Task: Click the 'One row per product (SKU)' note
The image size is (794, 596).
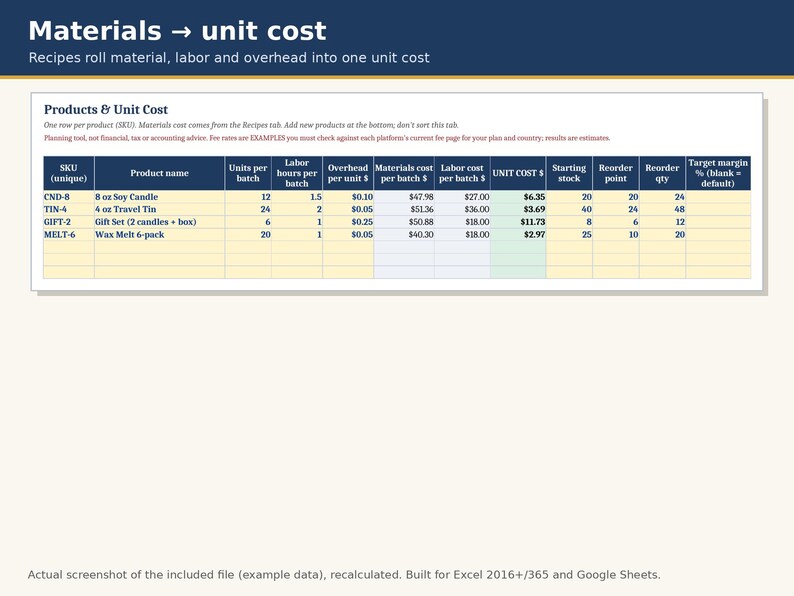Action: [x=251, y=125]
